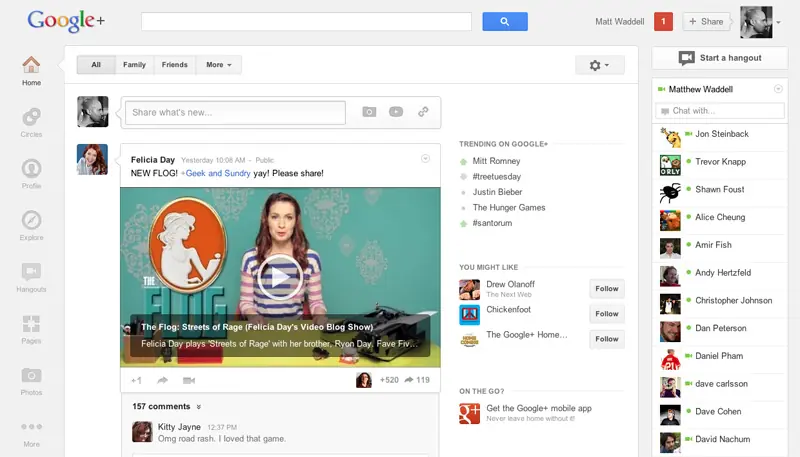The width and height of the screenshot is (800, 457).
Task: Click Get the Google+ mobile app link
Action: click(539, 408)
